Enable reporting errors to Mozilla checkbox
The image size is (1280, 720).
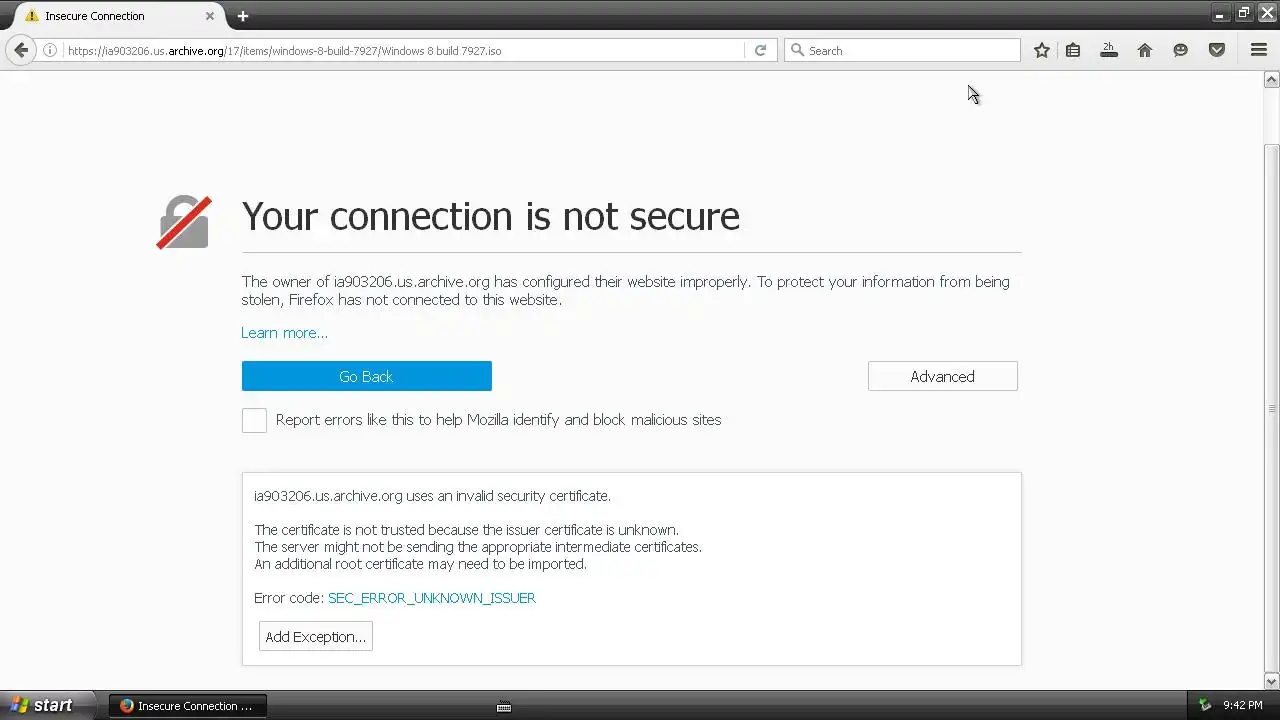(254, 420)
